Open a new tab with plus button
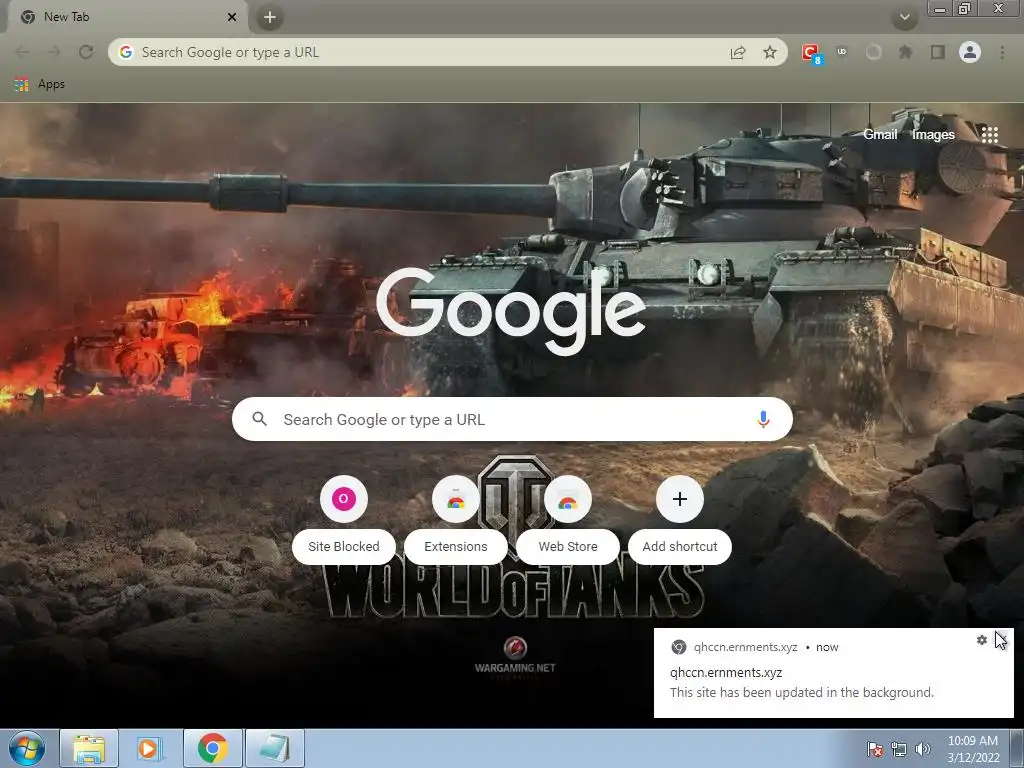 tap(270, 18)
